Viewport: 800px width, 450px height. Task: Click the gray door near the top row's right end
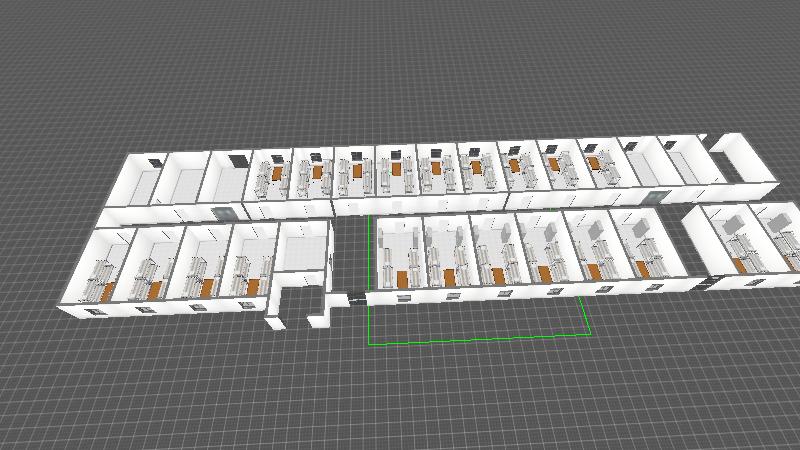click(x=657, y=195)
